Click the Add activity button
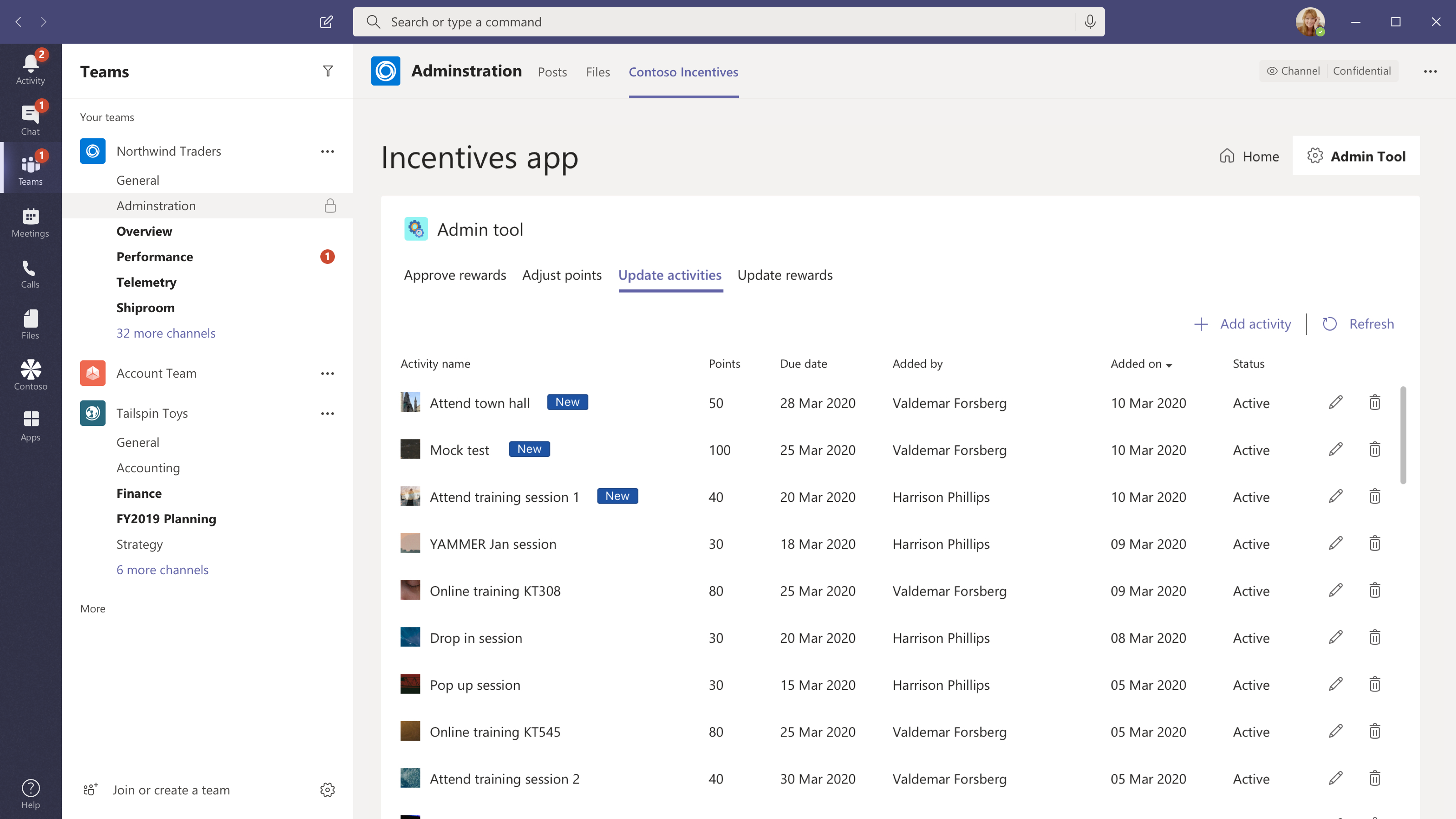The image size is (1456, 819). [x=1242, y=324]
